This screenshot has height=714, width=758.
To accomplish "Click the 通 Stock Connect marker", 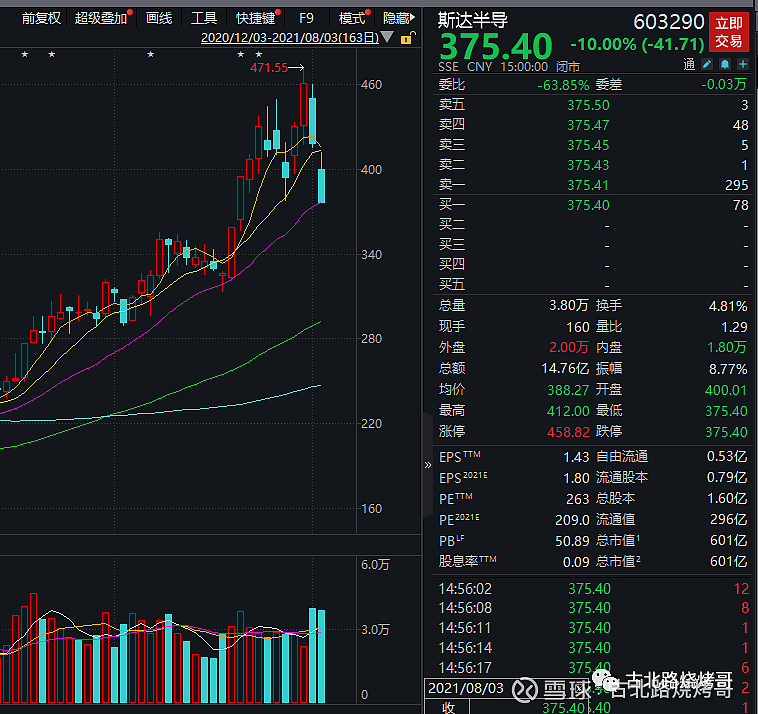I will click(x=689, y=64).
